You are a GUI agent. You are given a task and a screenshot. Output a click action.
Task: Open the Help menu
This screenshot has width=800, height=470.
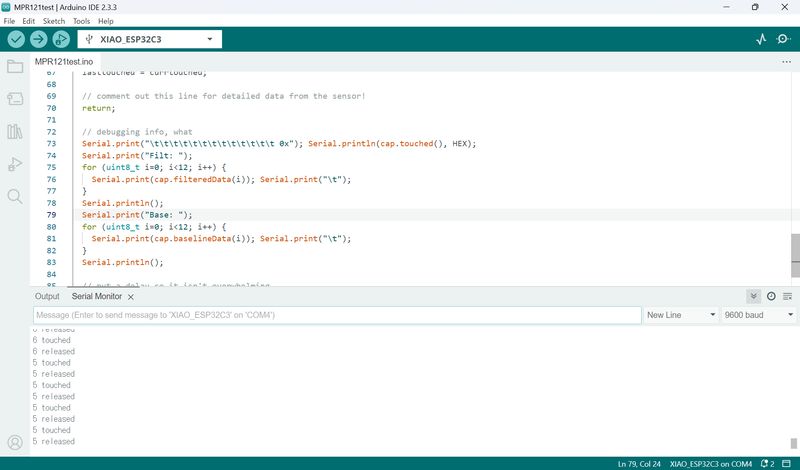pos(106,21)
